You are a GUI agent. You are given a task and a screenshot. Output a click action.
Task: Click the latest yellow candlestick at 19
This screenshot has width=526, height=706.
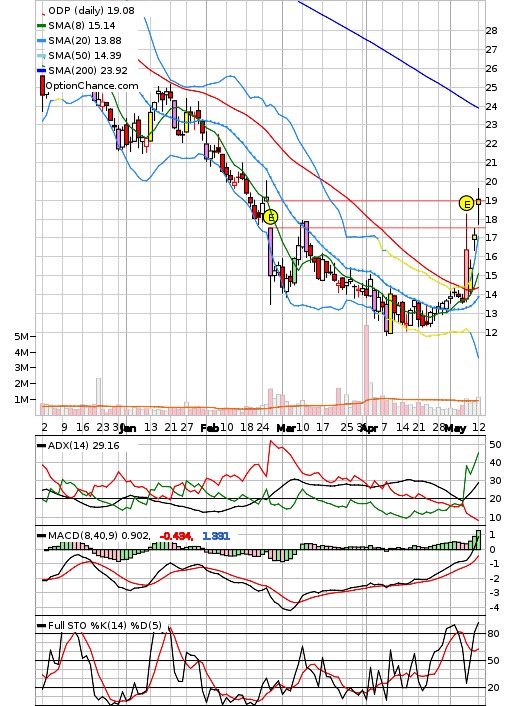[x=479, y=202]
